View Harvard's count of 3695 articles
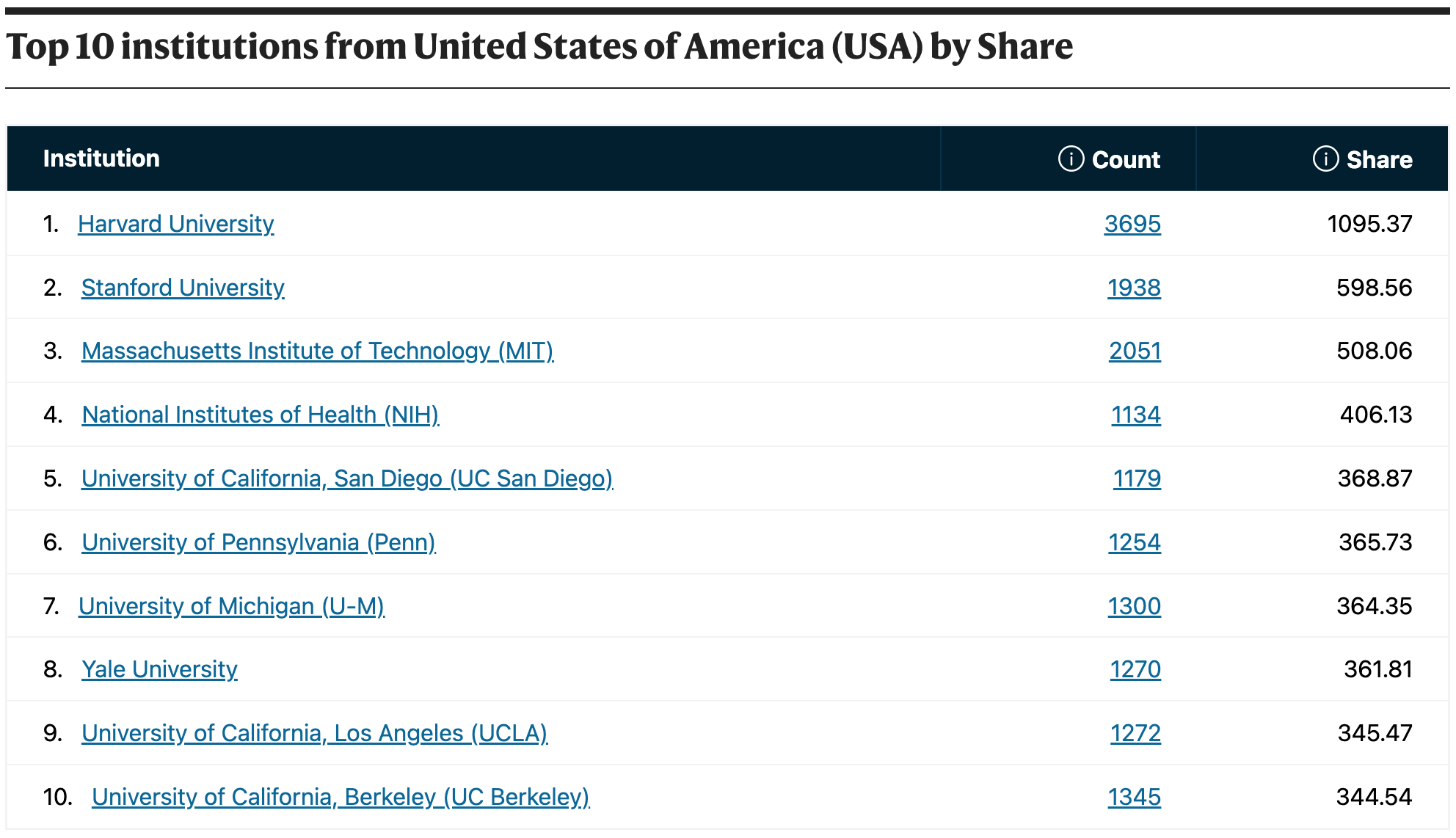This screenshot has width=1456, height=838. [1134, 224]
